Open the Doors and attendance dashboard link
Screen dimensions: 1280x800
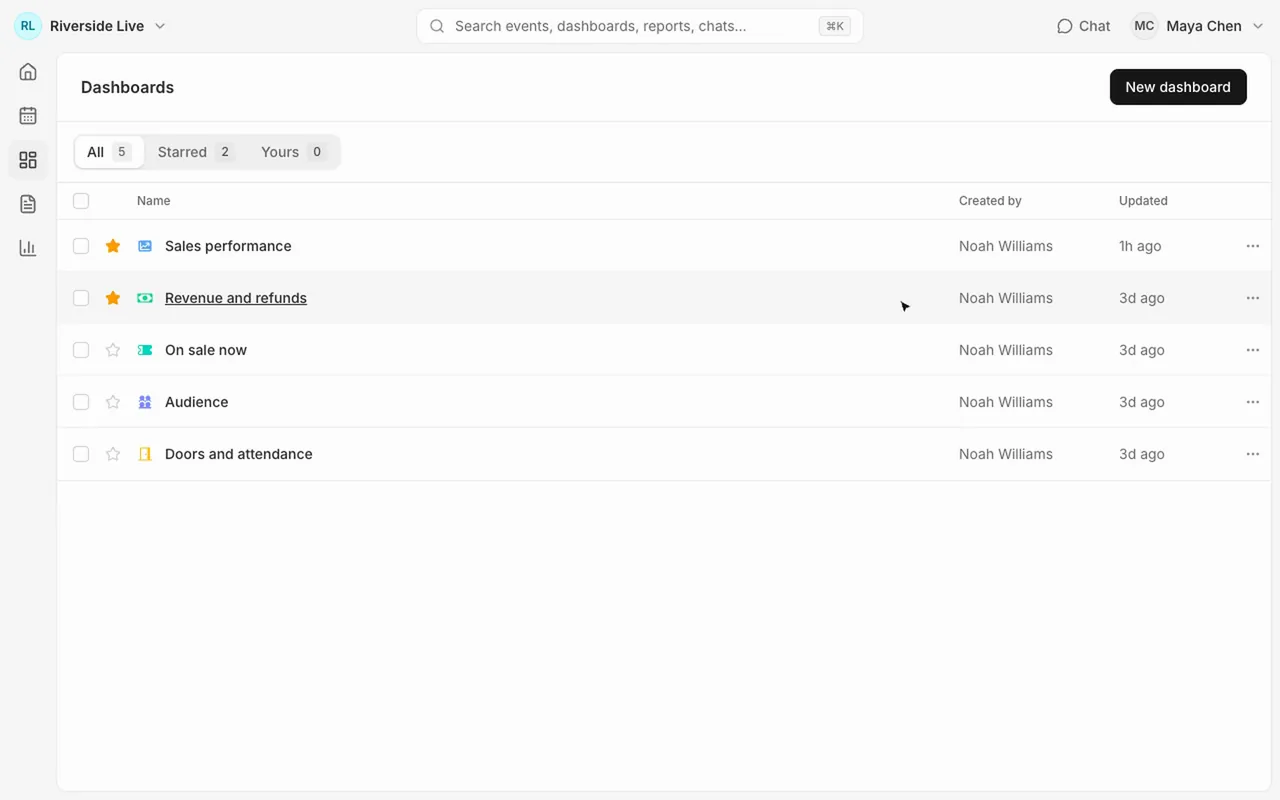(239, 454)
